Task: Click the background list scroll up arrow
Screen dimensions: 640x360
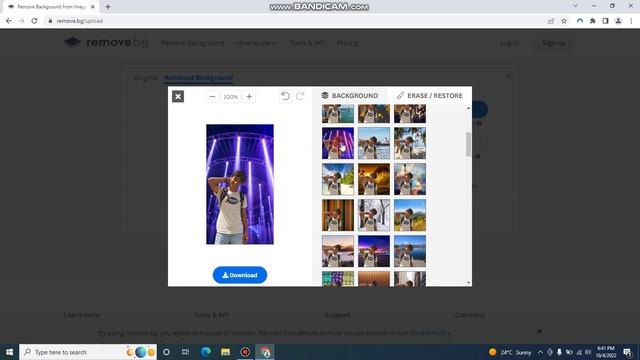Action: click(468, 108)
